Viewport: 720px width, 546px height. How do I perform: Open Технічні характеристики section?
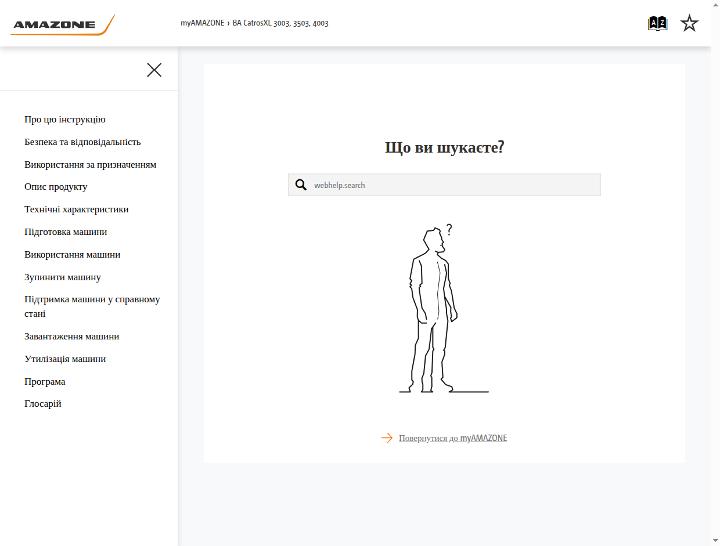pos(76,209)
